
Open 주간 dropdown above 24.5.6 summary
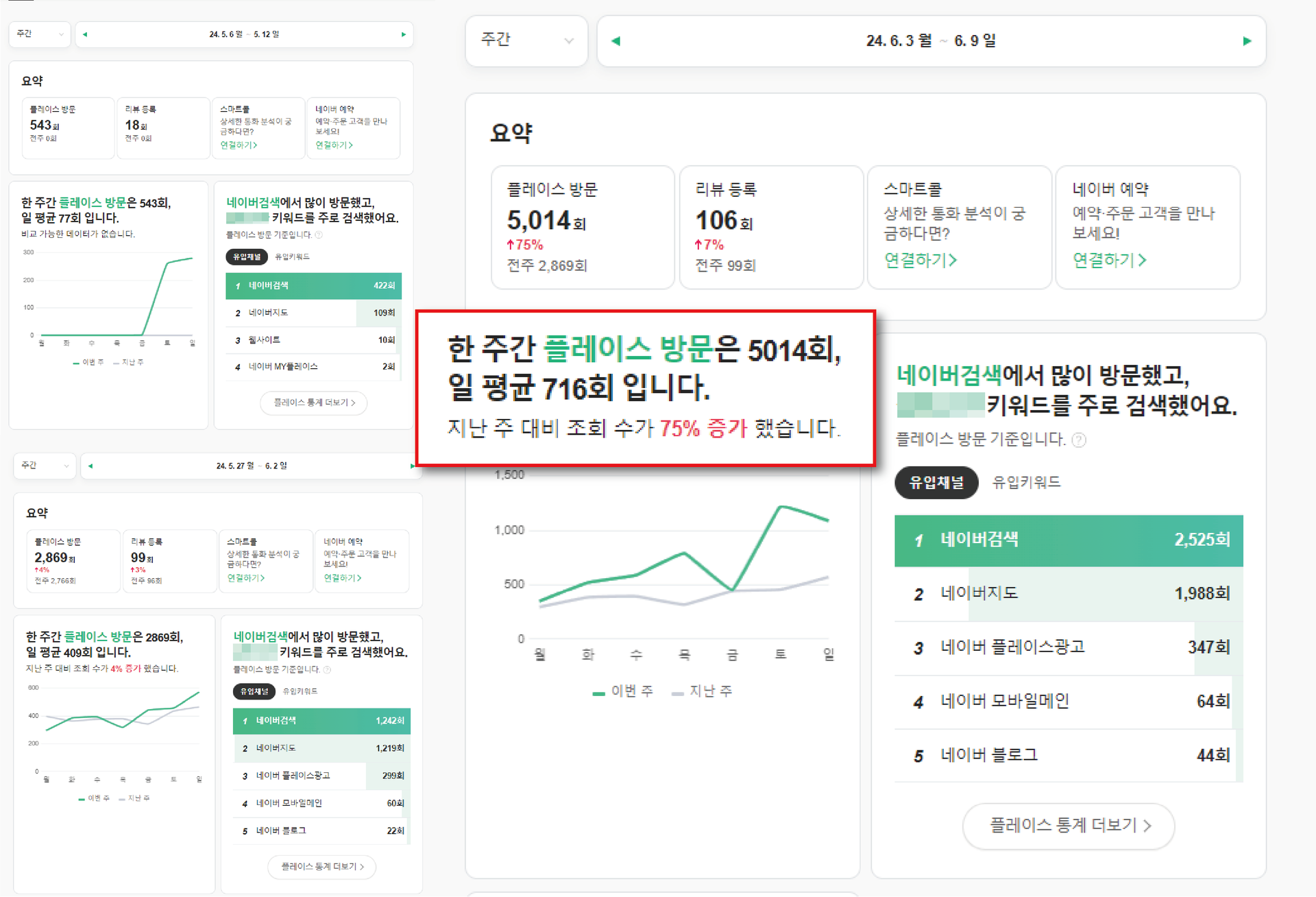tap(40, 34)
